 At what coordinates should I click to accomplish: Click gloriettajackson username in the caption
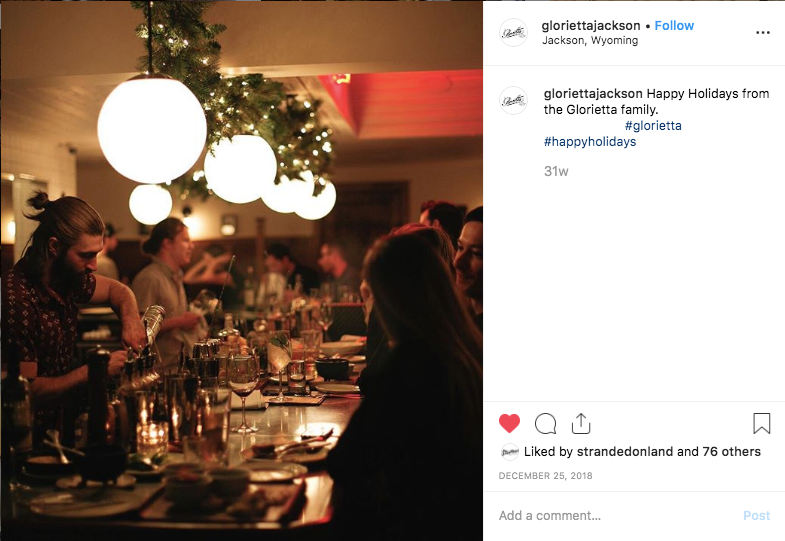pos(593,94)
